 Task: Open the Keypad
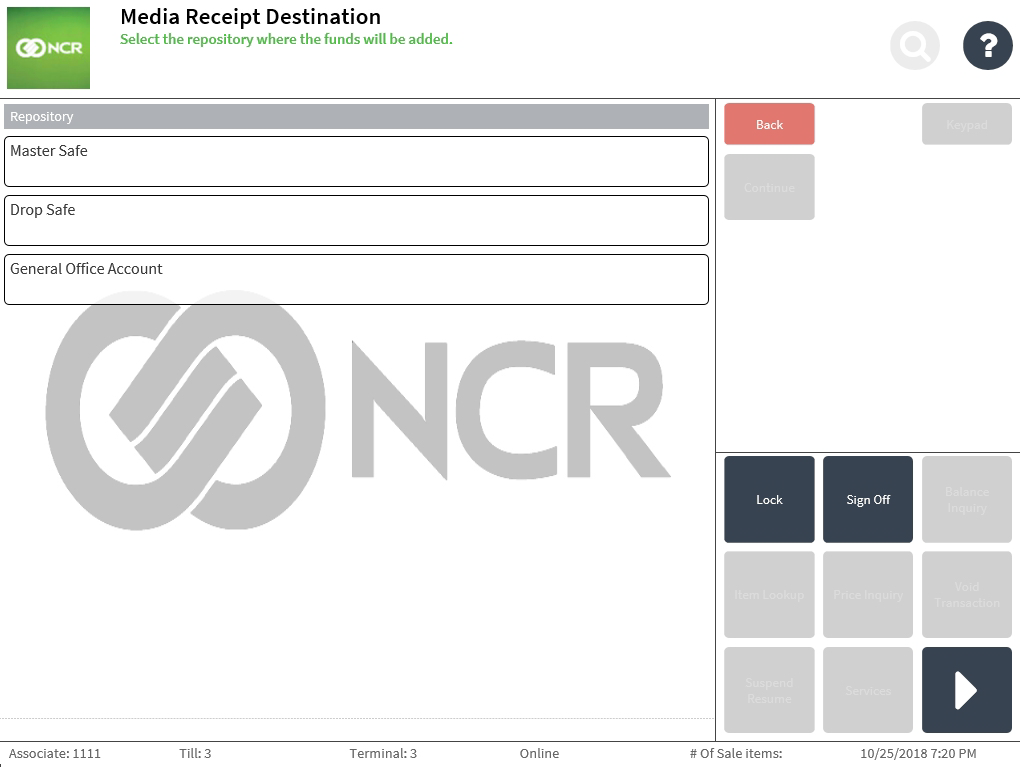pos(966,124)
